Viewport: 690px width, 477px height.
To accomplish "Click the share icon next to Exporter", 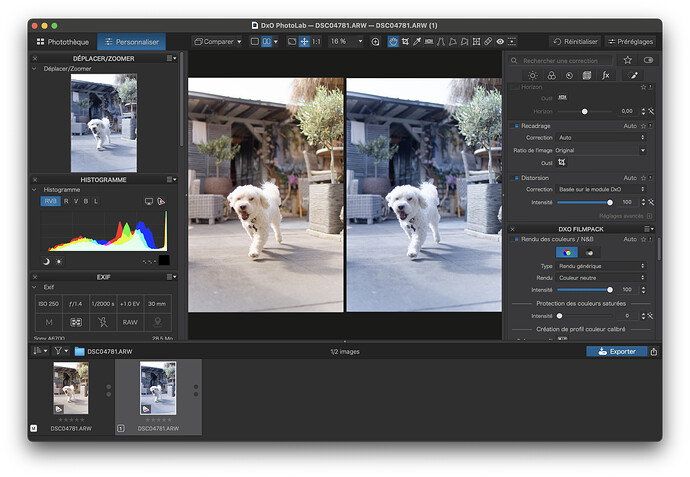I will click(654, 352).
